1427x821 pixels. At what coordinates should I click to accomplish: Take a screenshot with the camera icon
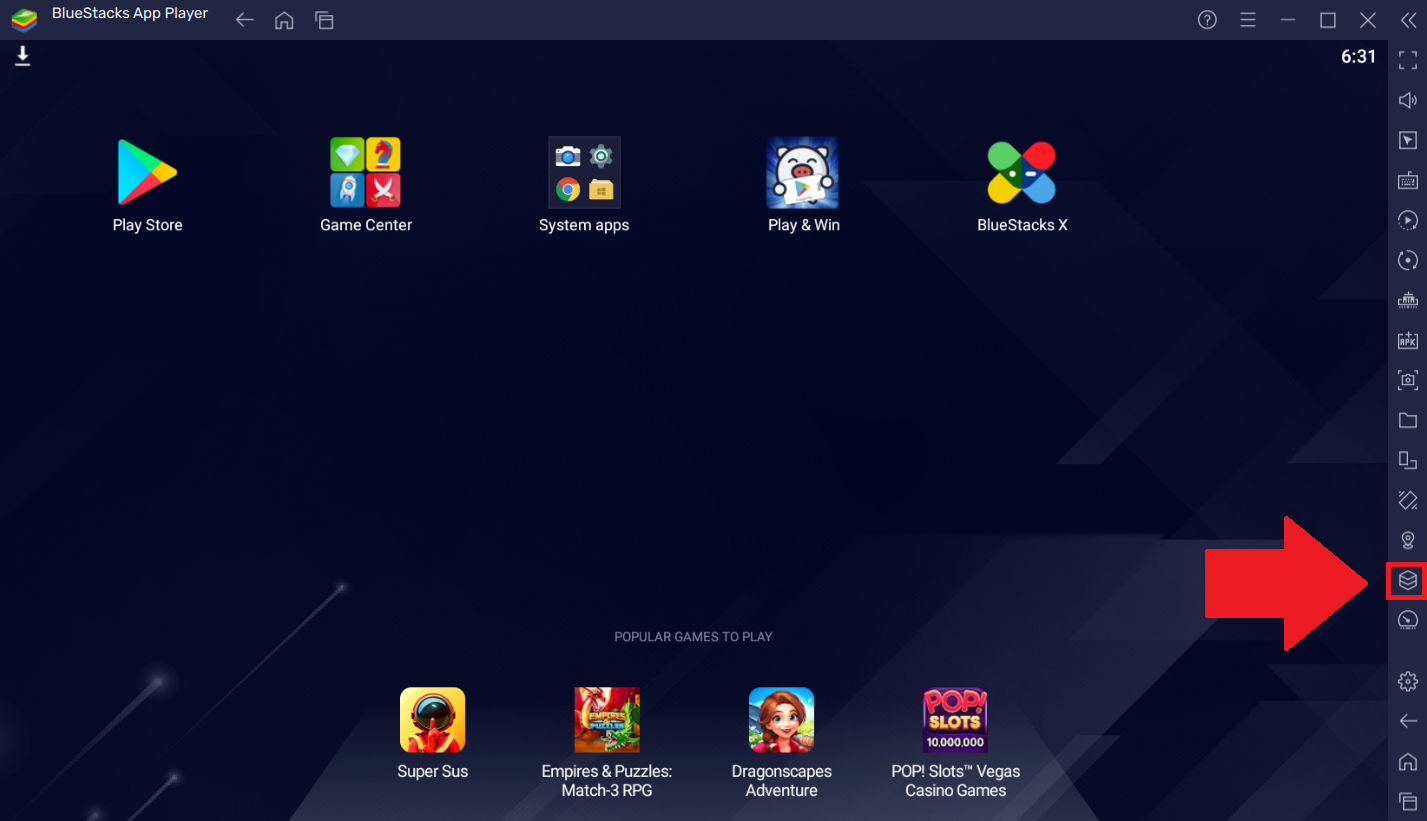coord(1407,380)
